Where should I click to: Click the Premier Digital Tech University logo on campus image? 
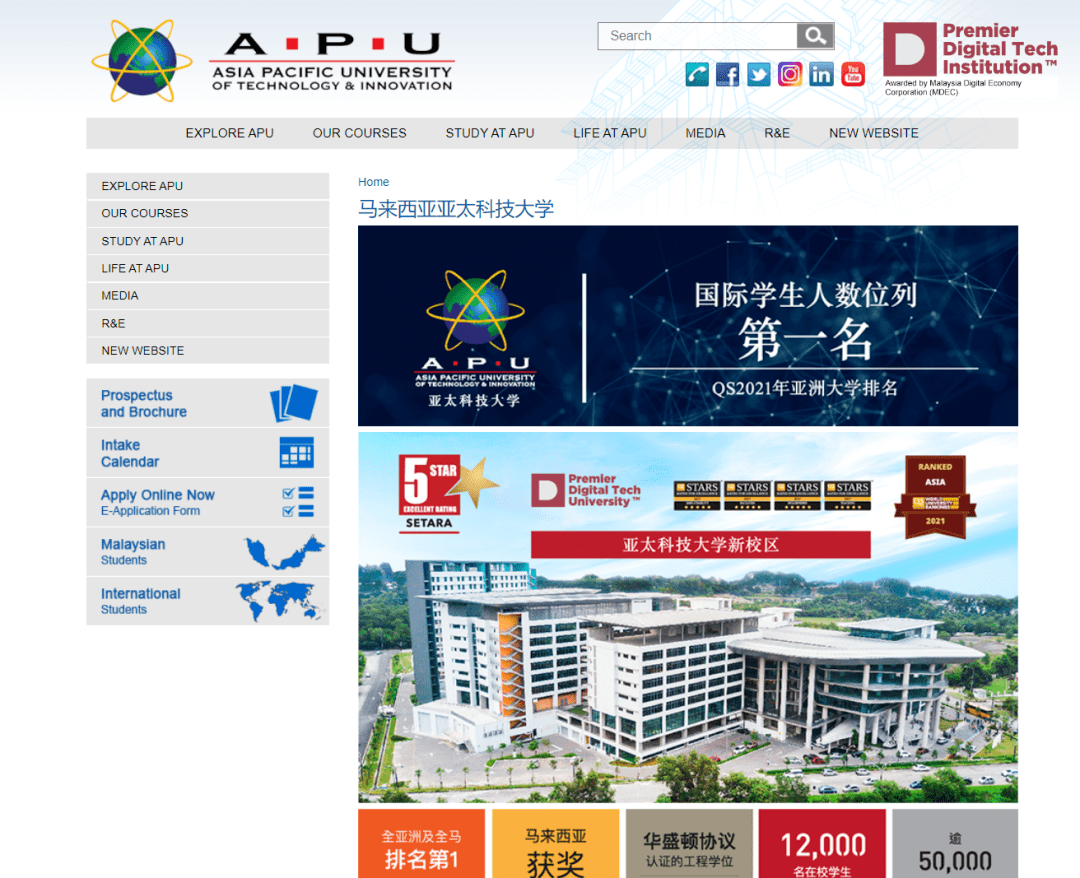[x=586, y=490]
